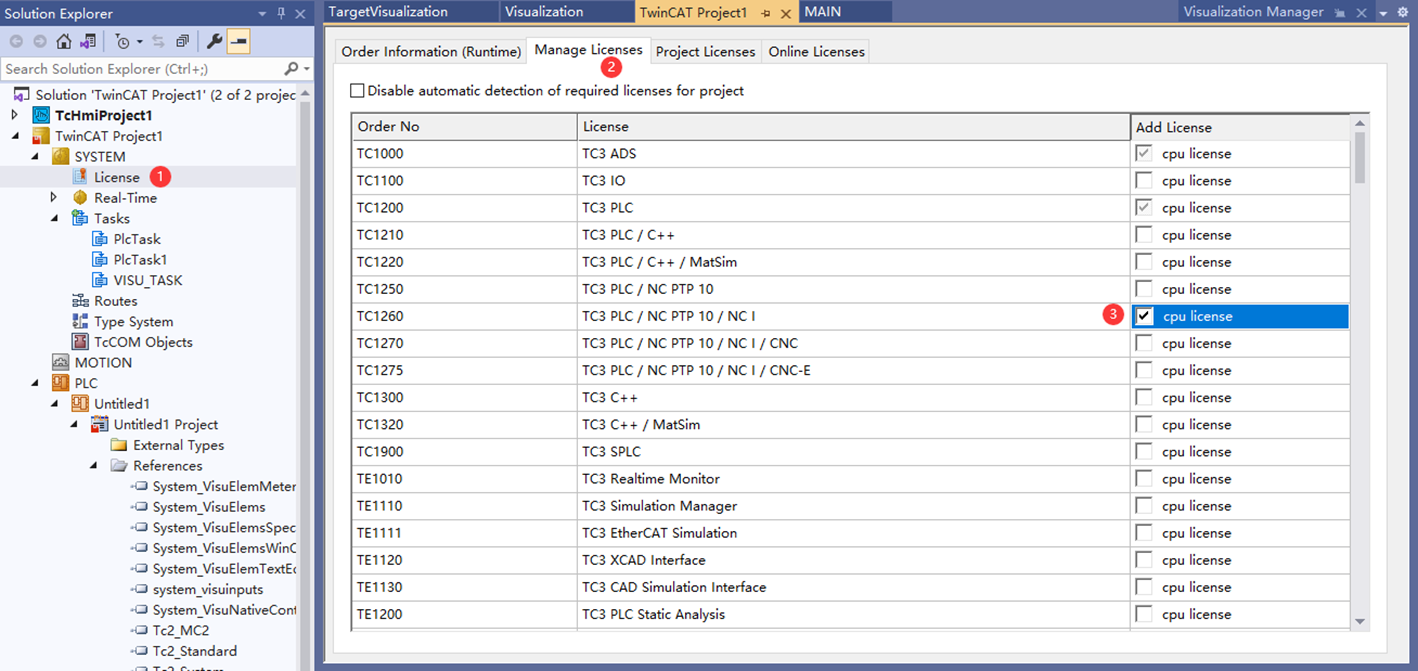1418x671 pixels.
Task: Check cpu license for TC1250 row
Action: coord(1144,288)
